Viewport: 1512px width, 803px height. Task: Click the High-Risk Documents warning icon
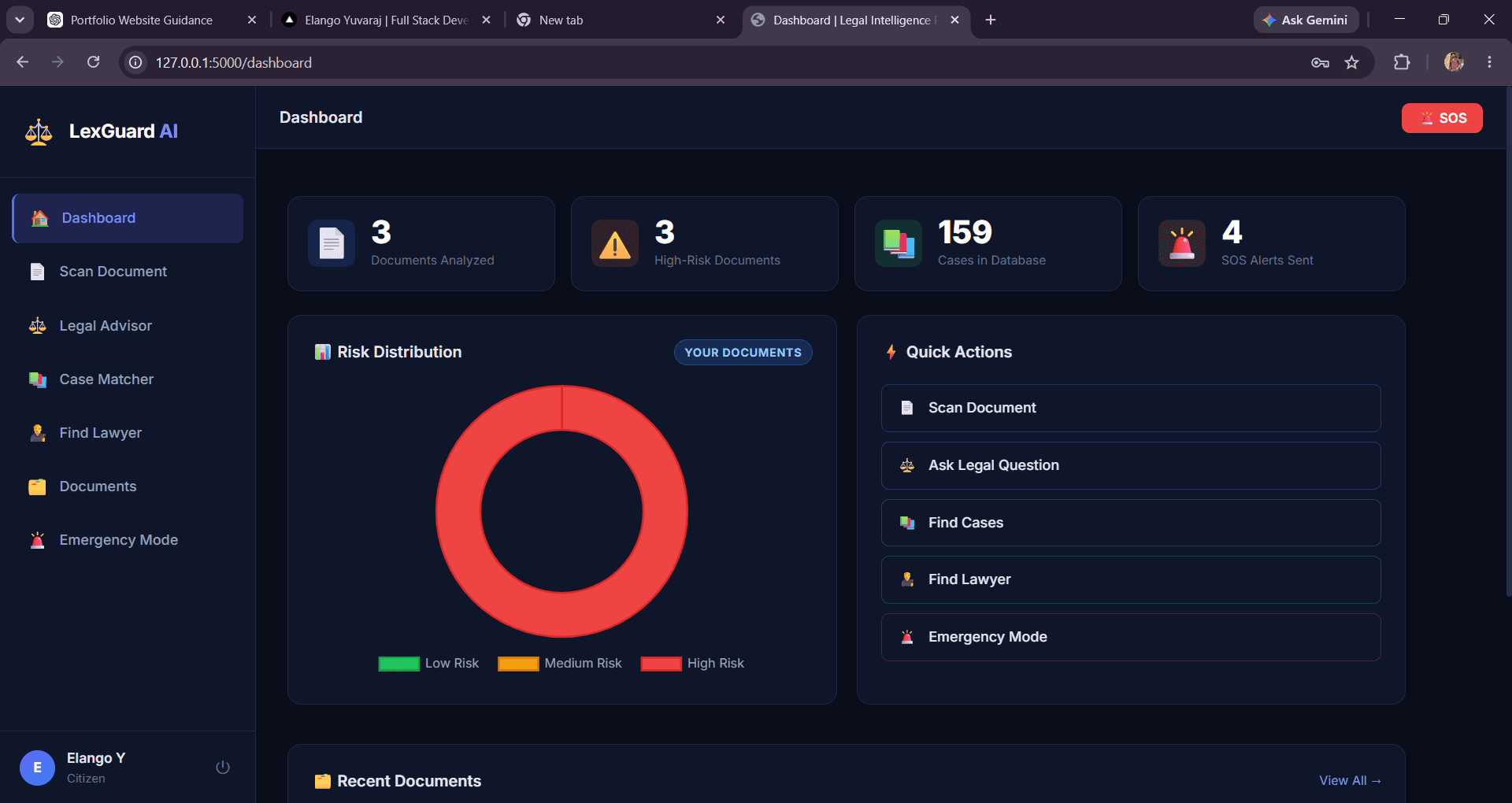pyautogui.click(x=615, y=243)
